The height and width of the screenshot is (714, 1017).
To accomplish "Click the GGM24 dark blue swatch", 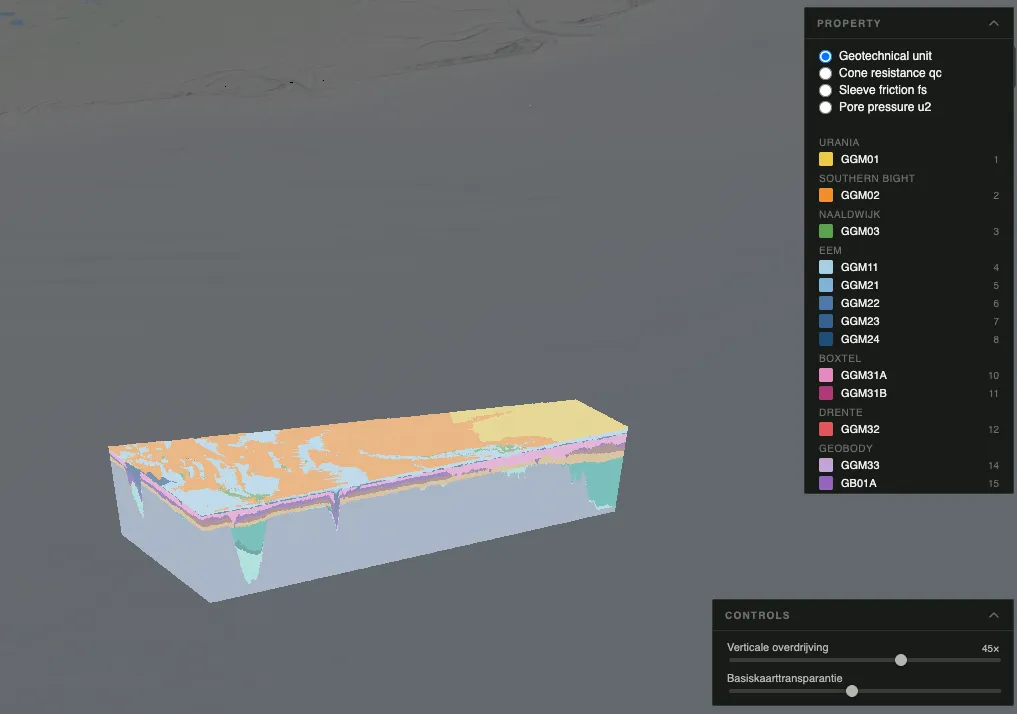I will pos(826,339).
